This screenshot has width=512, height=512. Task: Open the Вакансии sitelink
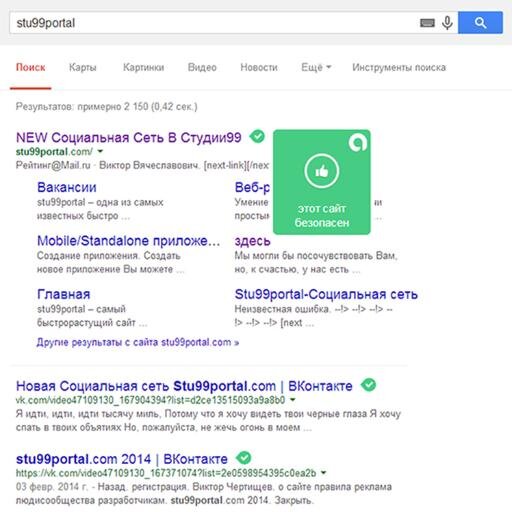tap(67, 187)
